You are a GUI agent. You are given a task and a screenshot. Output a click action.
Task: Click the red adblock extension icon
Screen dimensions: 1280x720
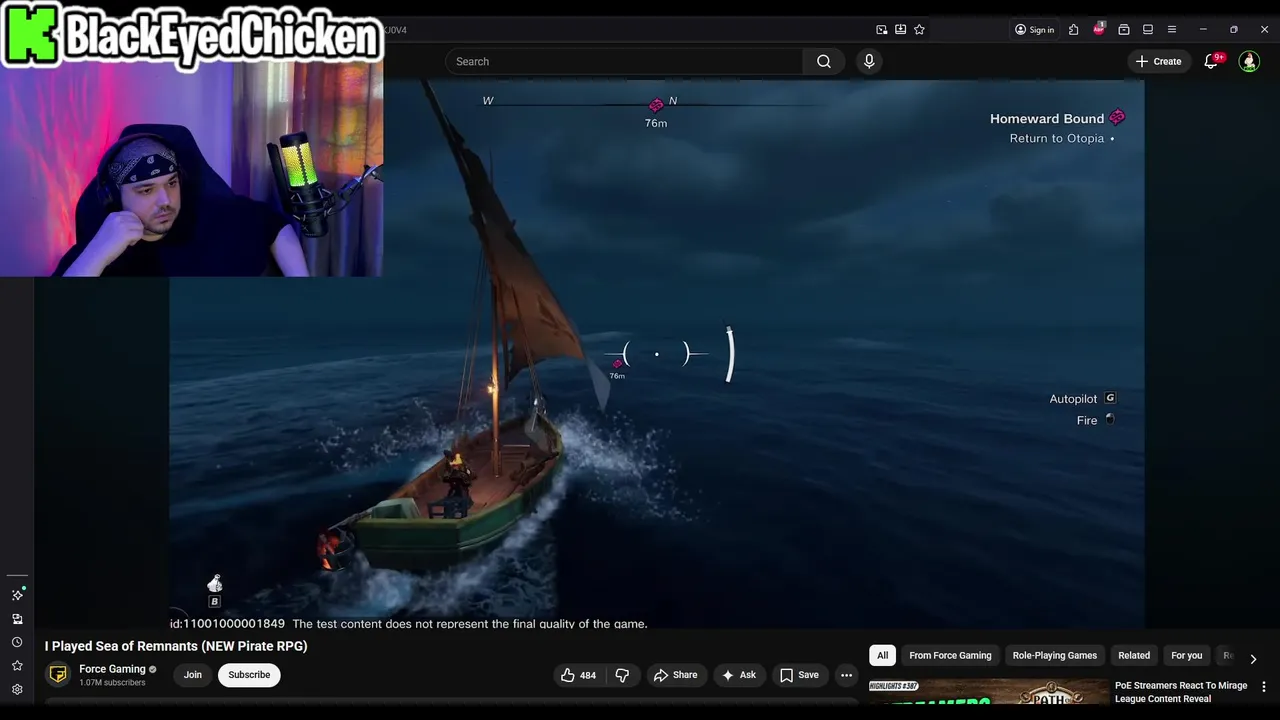click(1099, 30)
